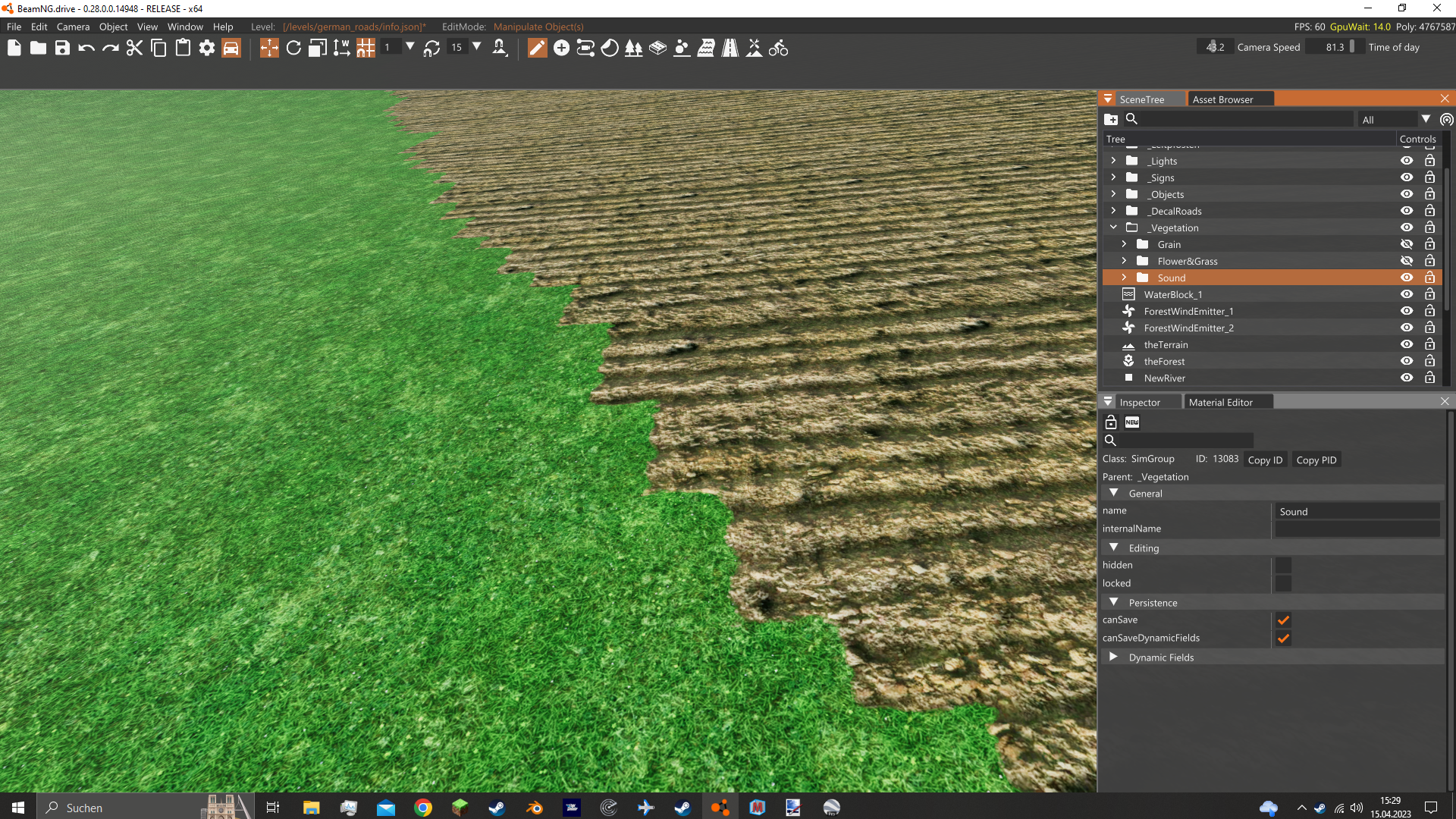Open the Camera menu
The image size is (1456, 819).
pyautogui.click(x=73, y=27)
